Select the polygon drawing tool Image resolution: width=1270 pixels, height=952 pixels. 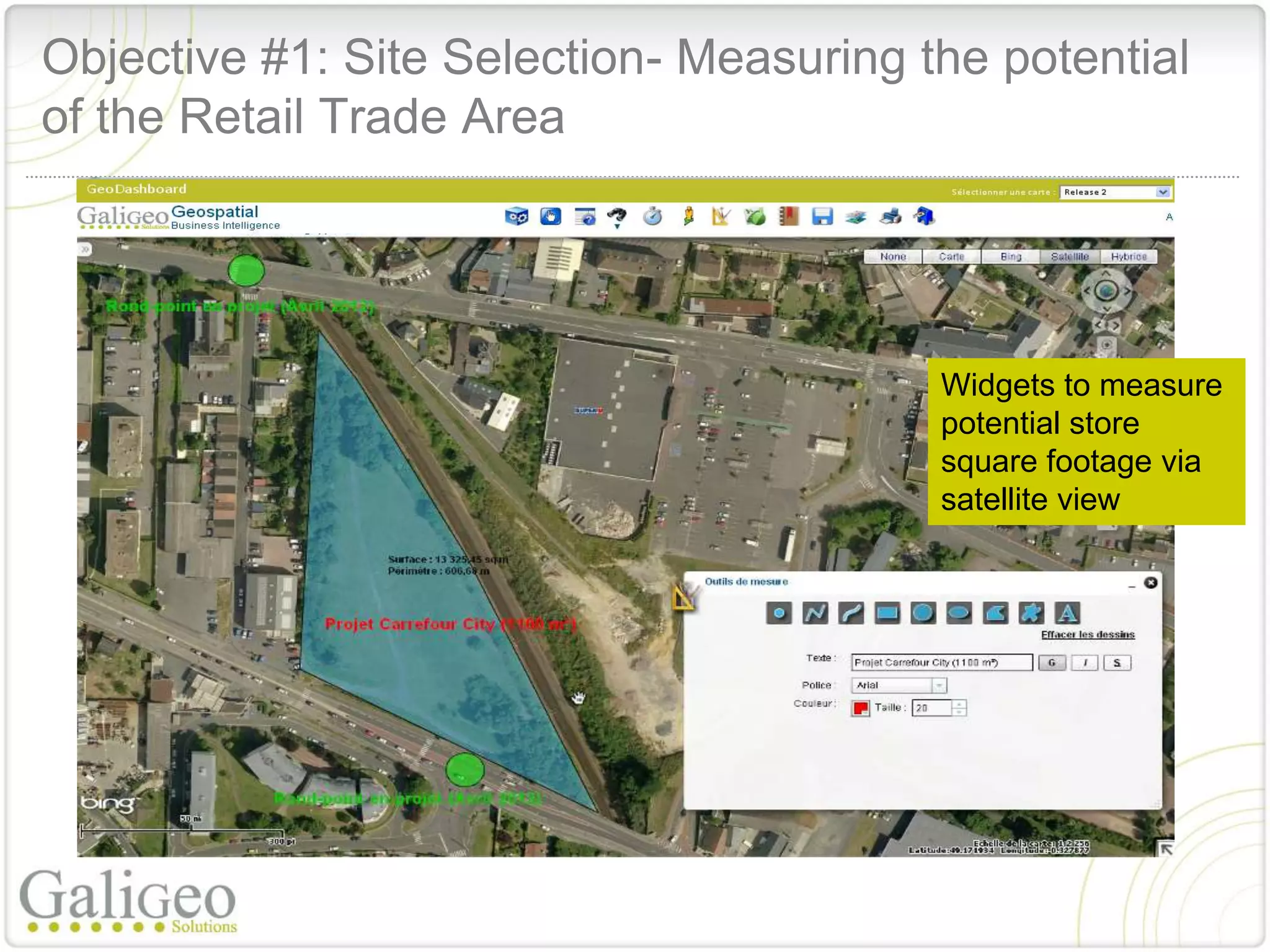pos(995,613)
